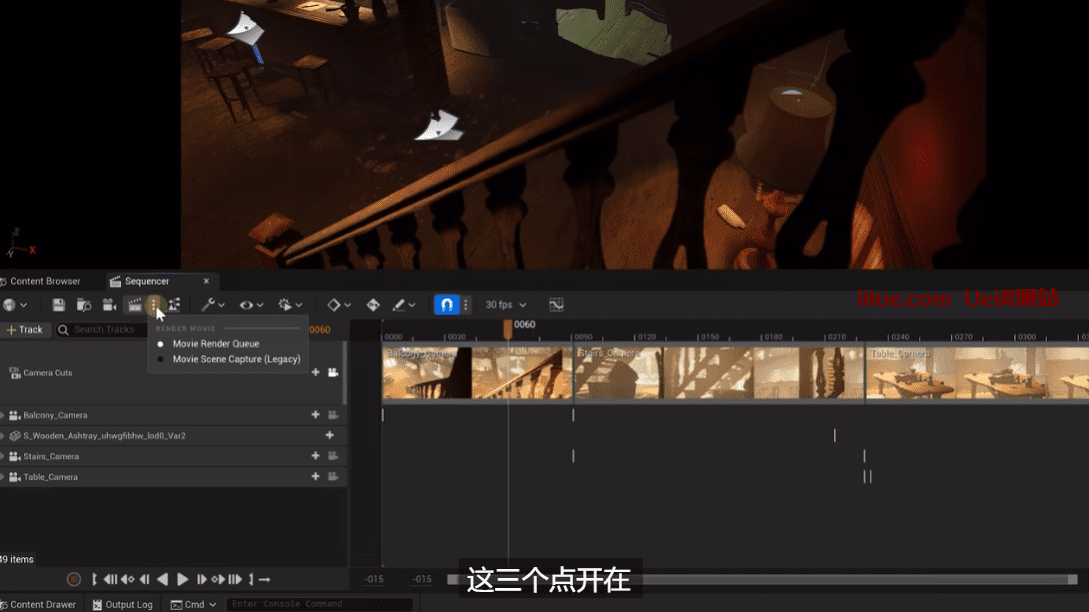Click the Find in Content Browser icon

click(84, 305)
